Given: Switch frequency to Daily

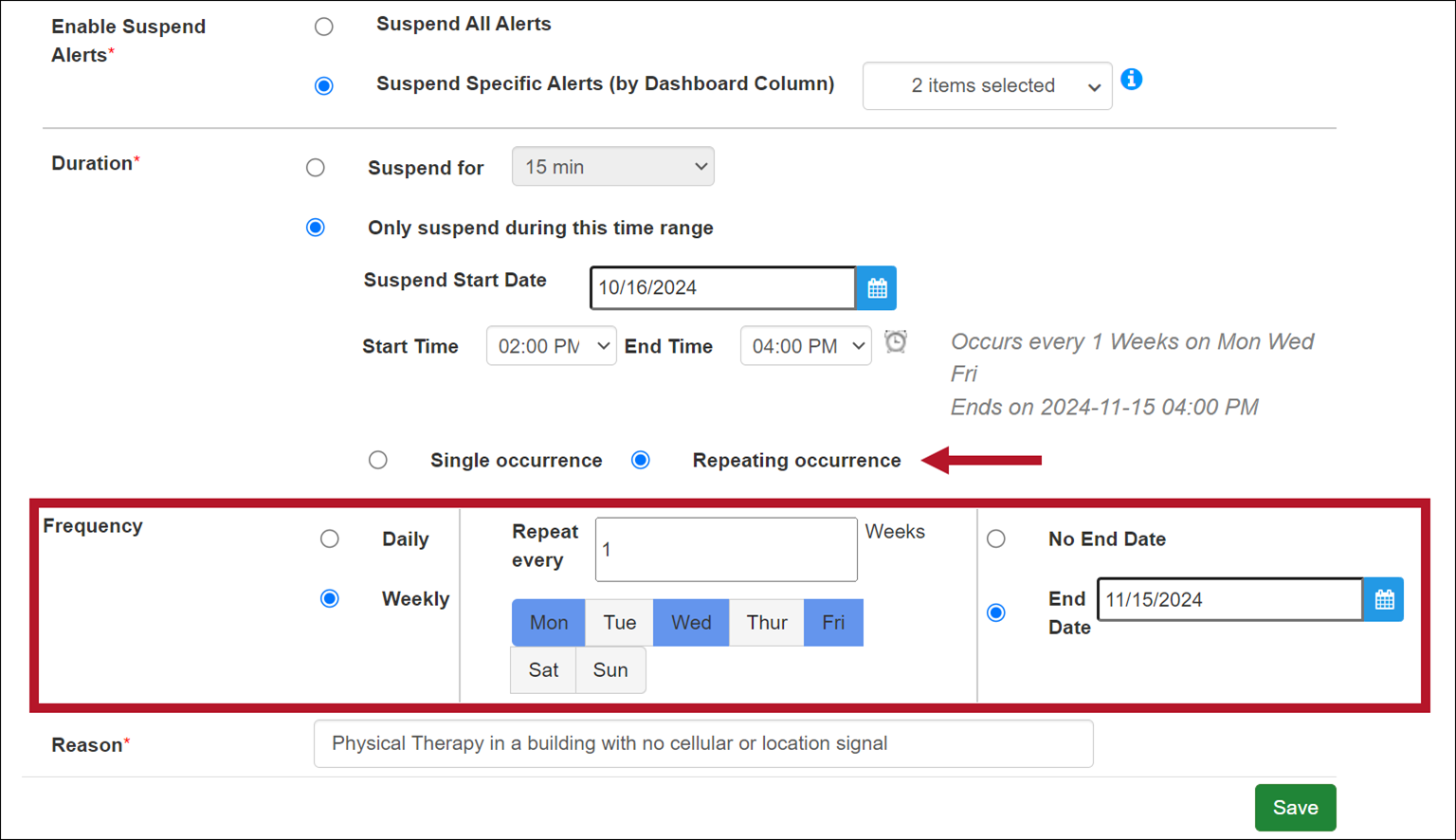Looking at the screenshot, I should point(330,539).
